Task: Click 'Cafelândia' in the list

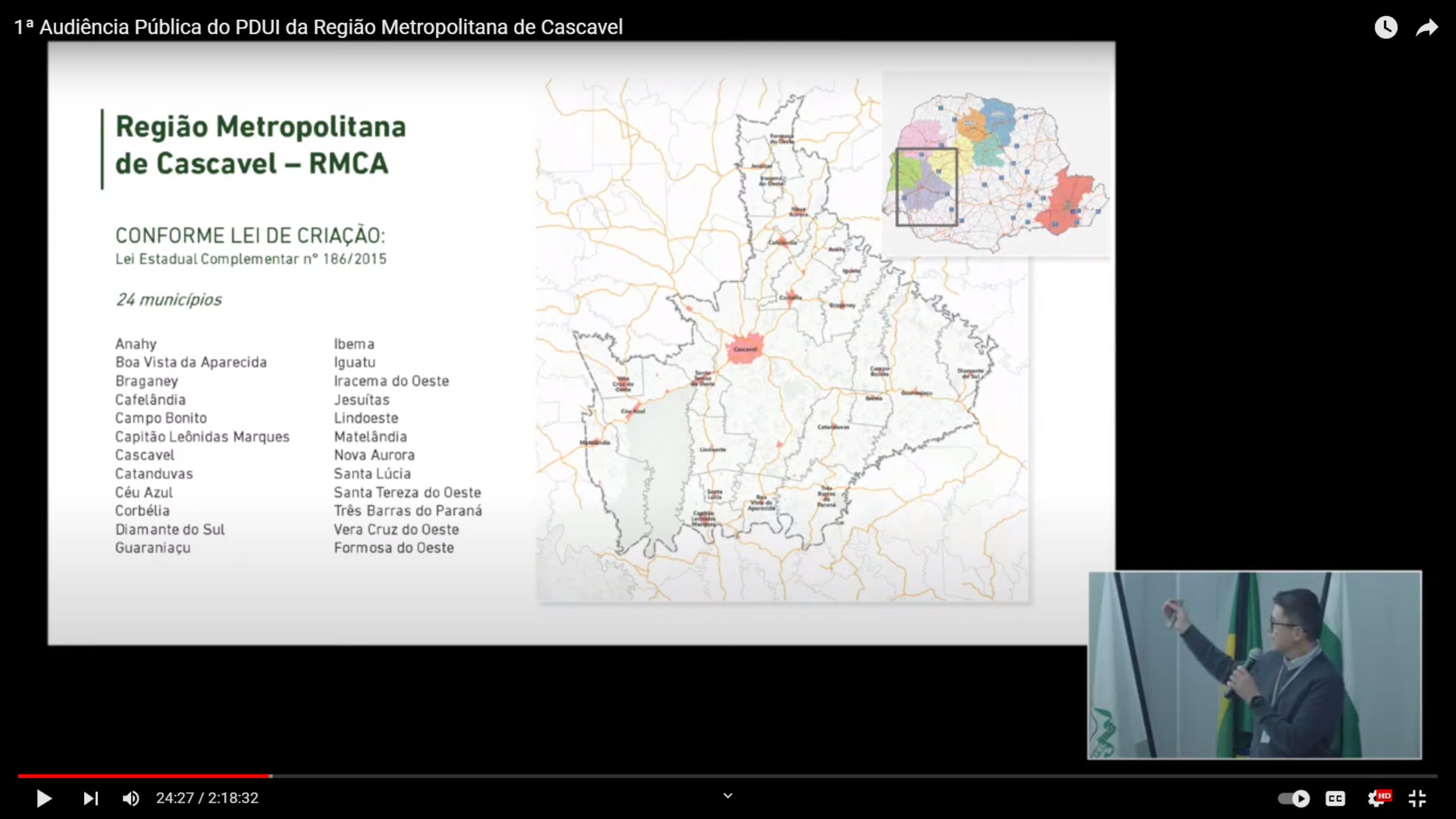Action: (150, 400)
